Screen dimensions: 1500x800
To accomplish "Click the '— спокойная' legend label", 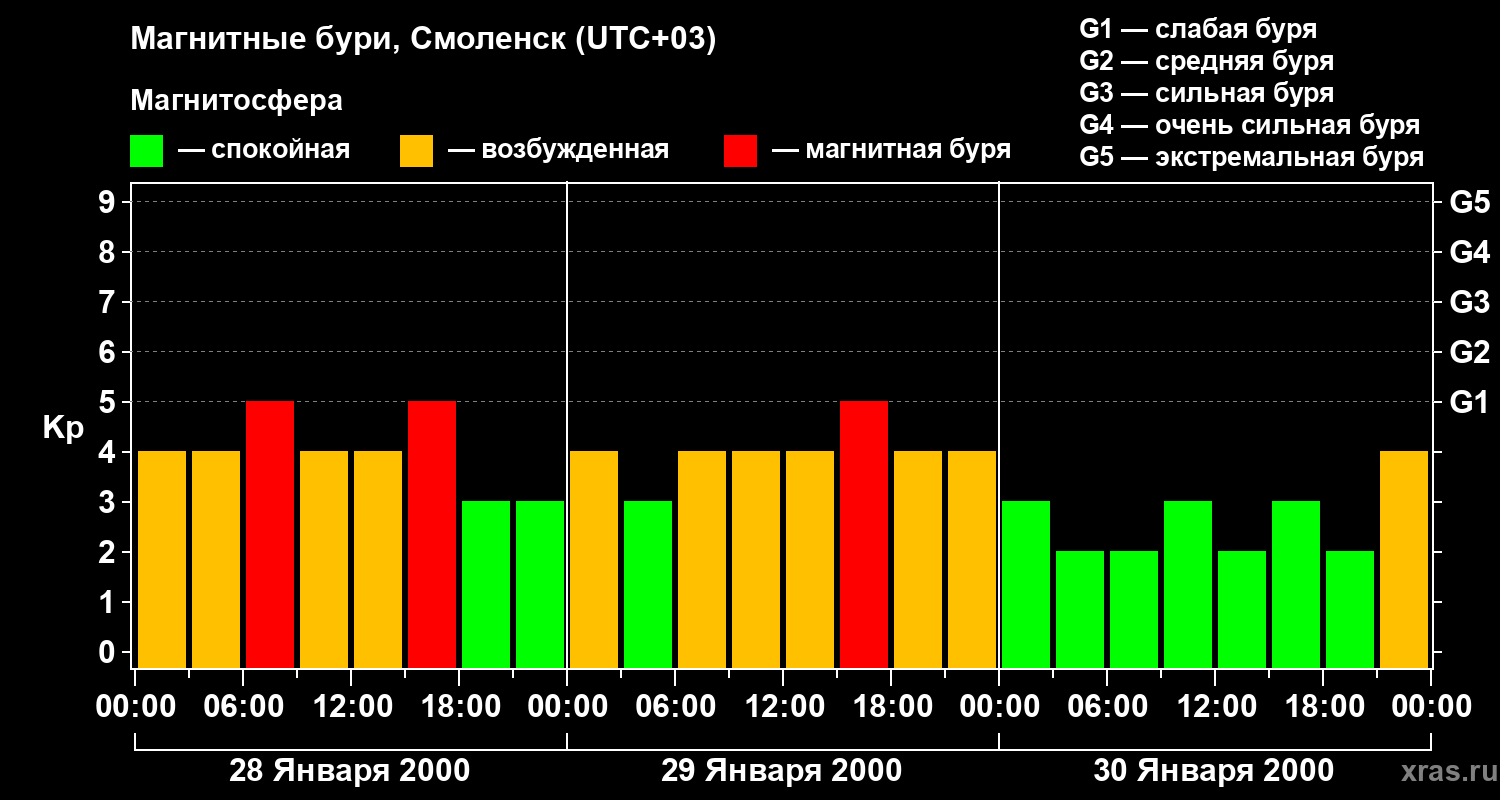I will (x=264, y=150).
